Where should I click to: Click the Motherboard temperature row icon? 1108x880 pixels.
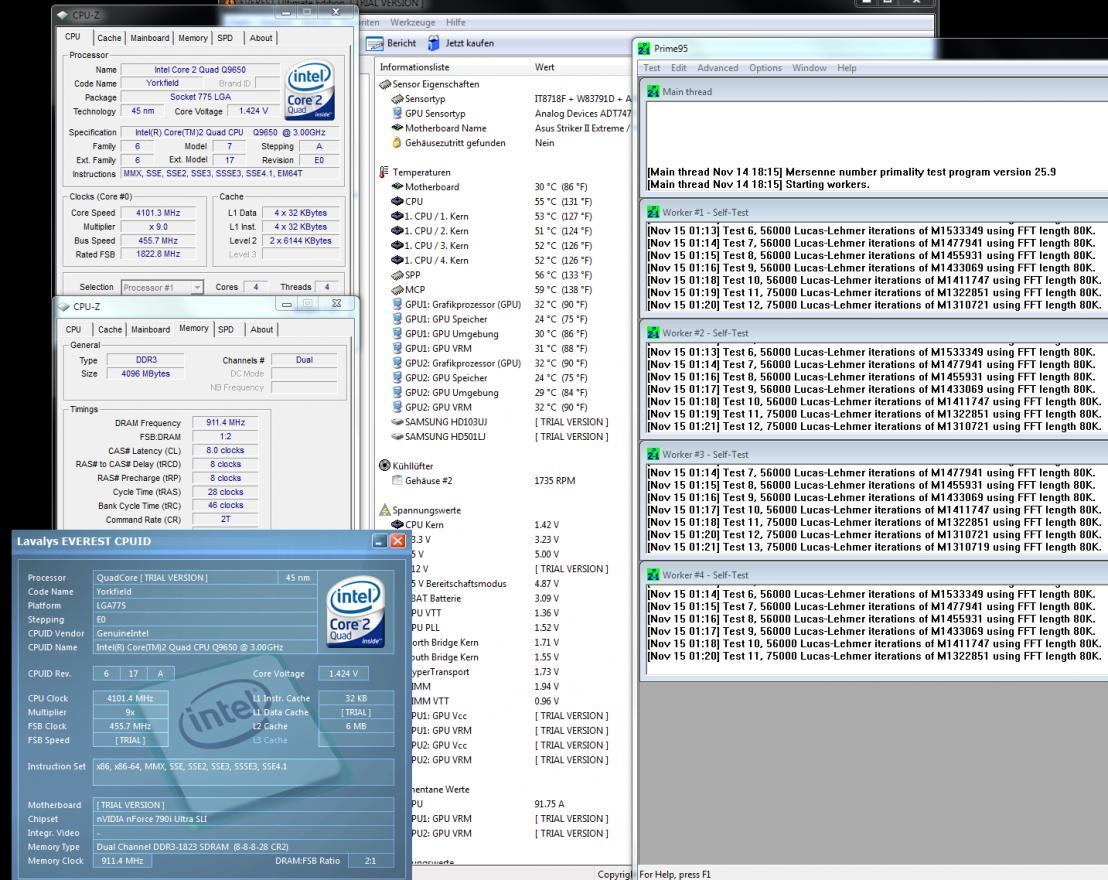[397, 187]
